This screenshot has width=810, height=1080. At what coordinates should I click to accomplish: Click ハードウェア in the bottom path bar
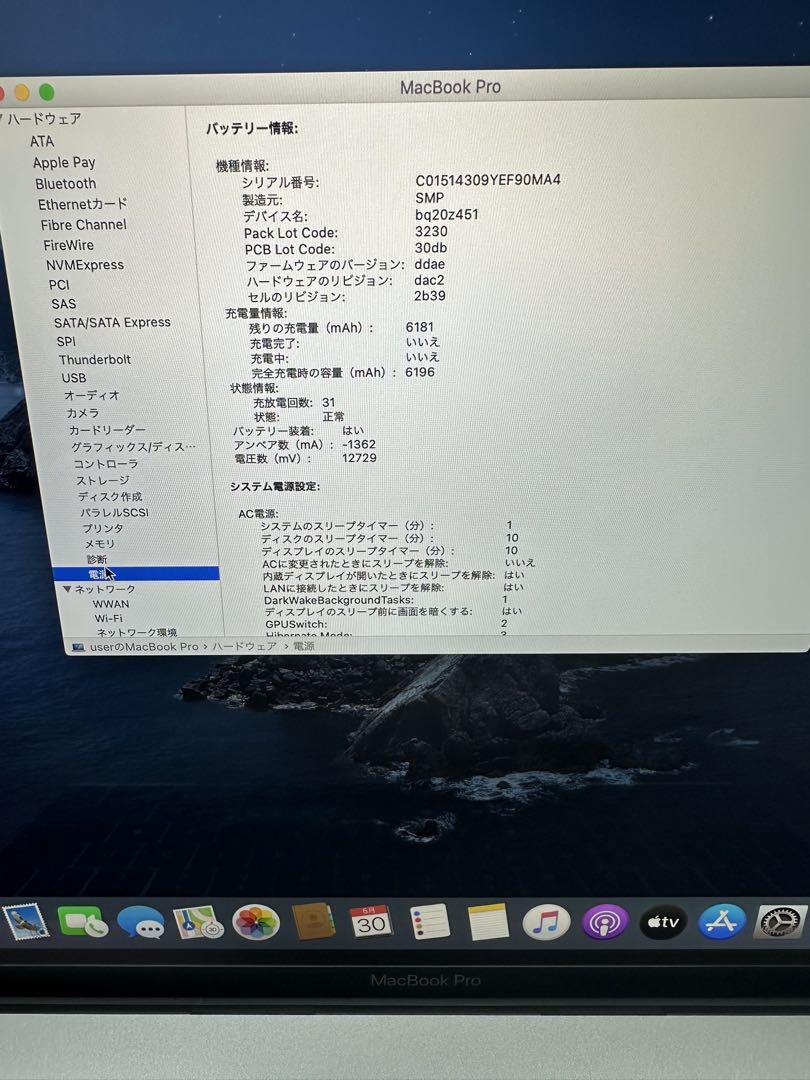coord(245,646)
